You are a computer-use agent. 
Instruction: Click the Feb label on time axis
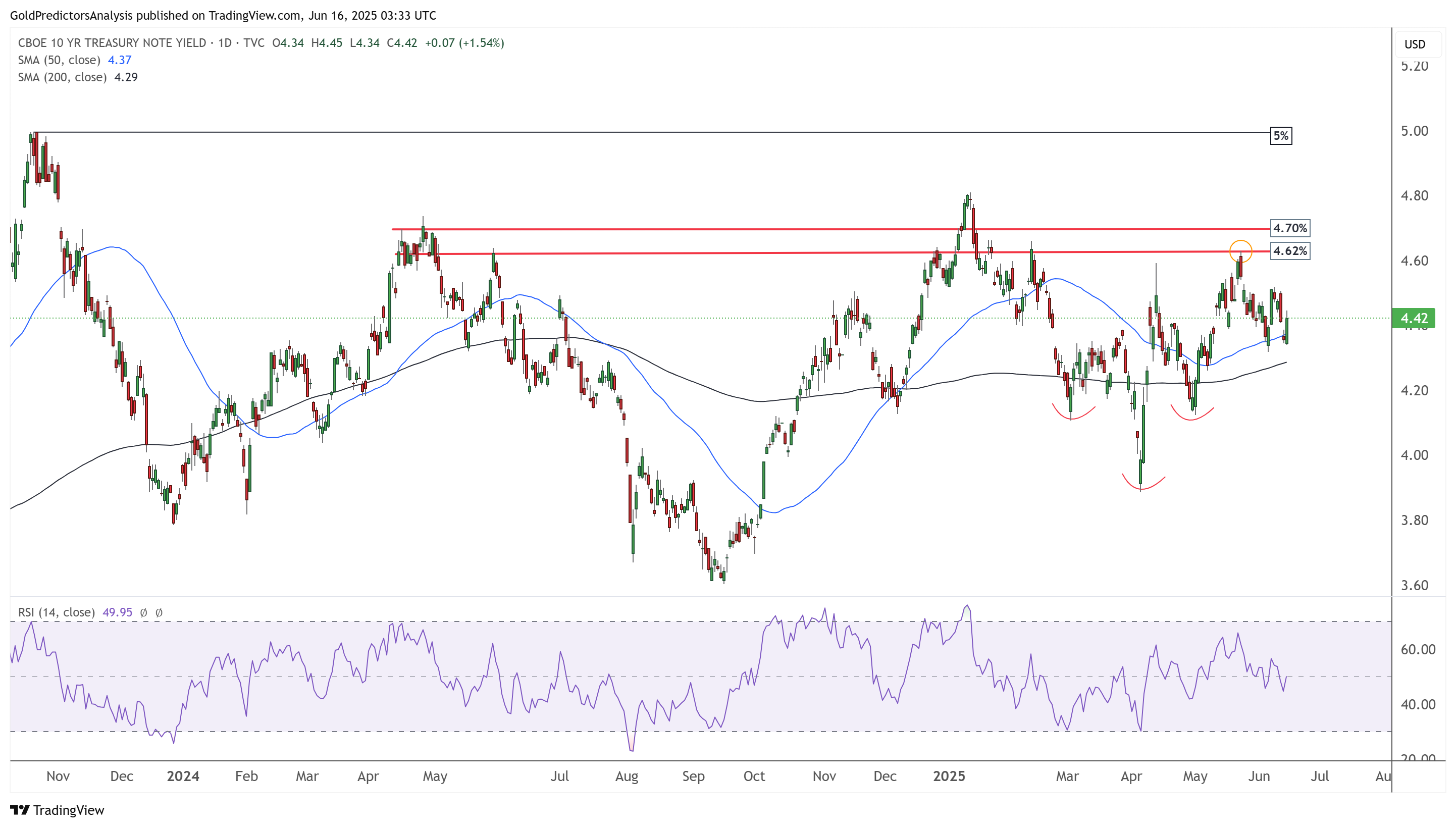(246, 777)
